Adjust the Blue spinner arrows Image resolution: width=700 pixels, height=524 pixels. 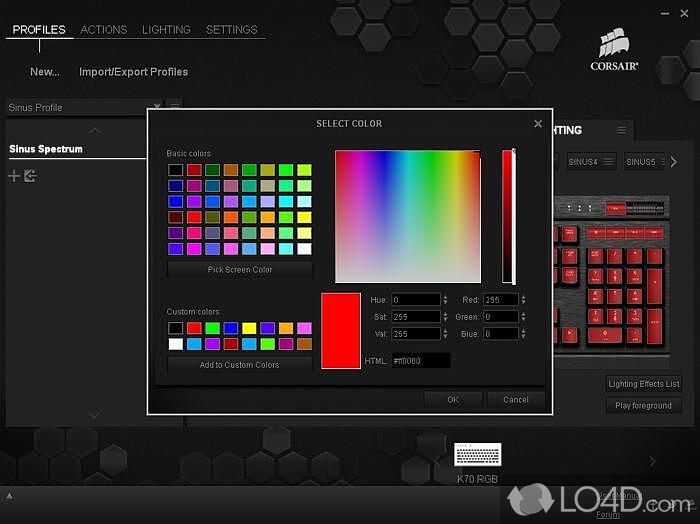[x=523, y=333]
